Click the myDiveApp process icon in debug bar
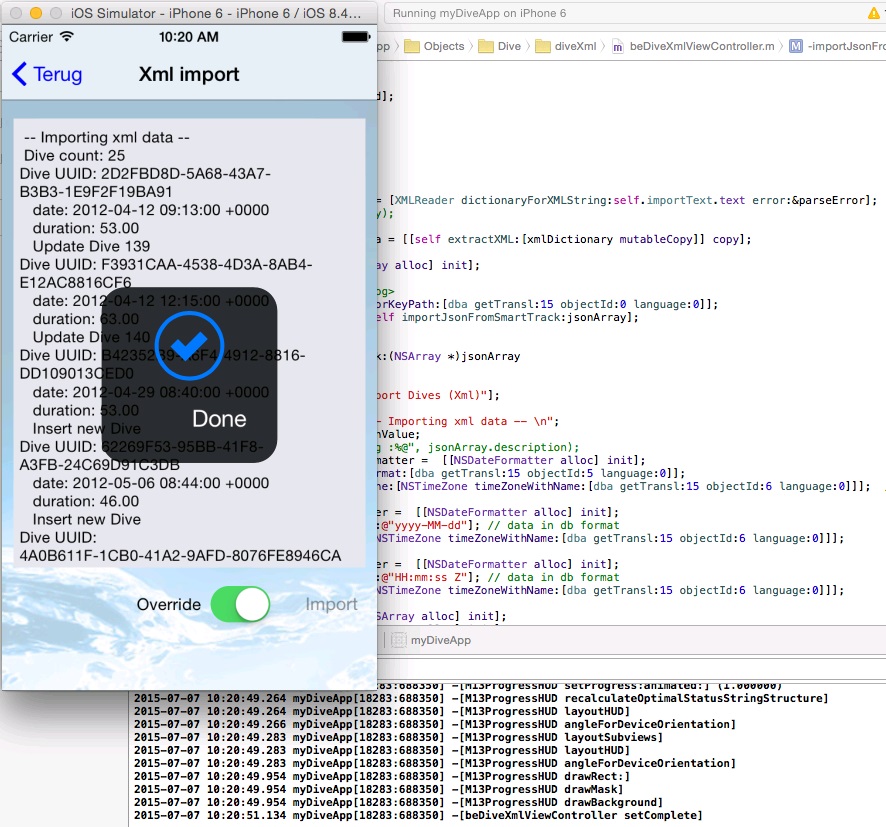The image size is (886, 827). (399, 640)
